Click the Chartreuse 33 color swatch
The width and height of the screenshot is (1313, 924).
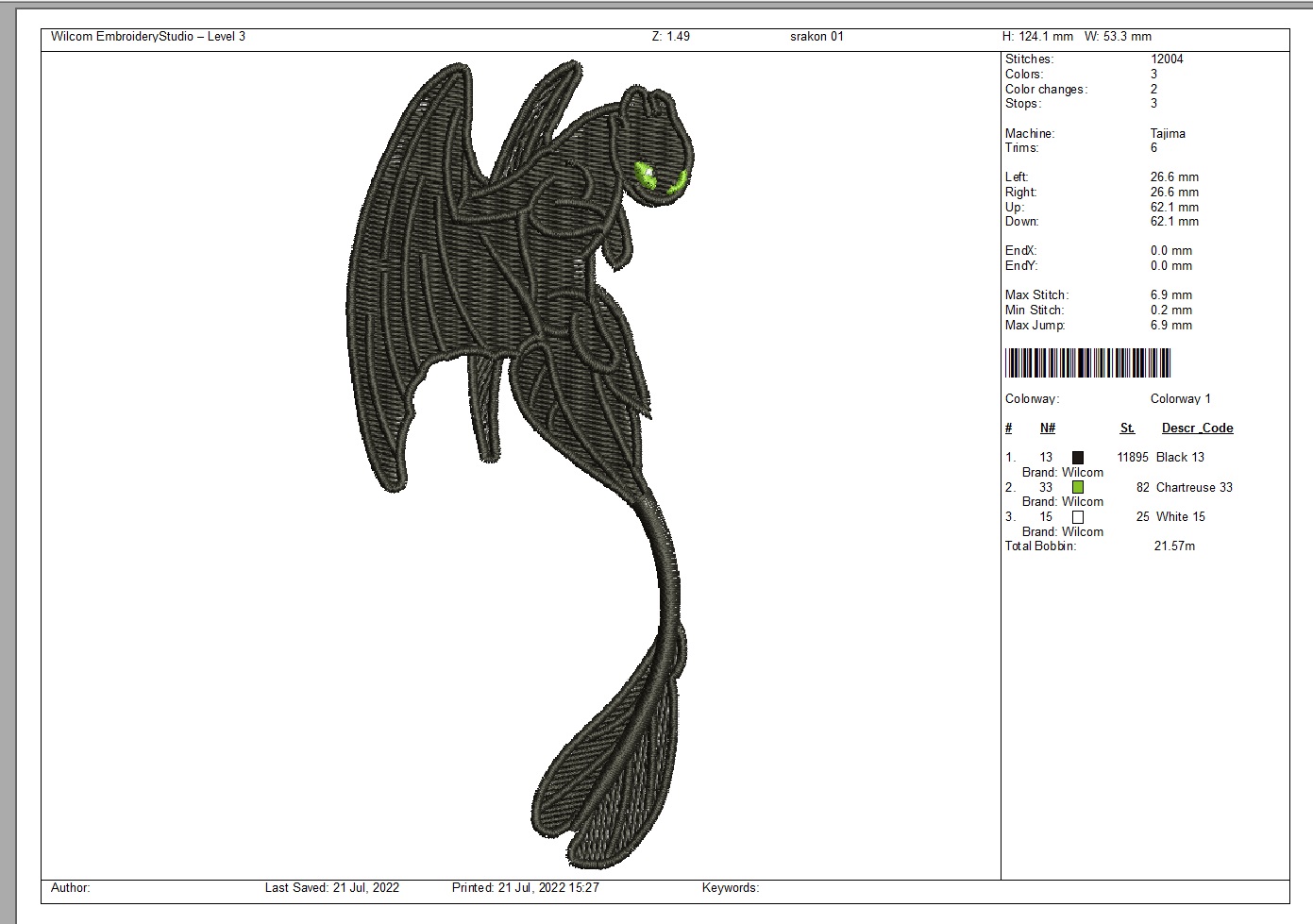point(1078,488)
